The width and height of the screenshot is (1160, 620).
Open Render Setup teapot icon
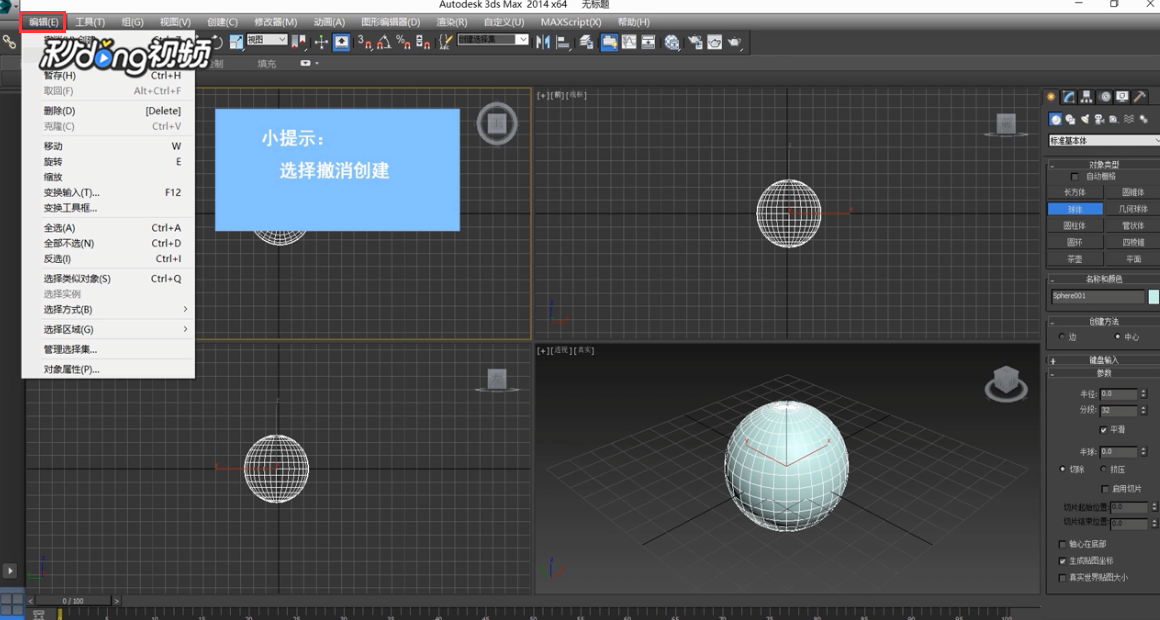pyautogui.click(x=695, y=42)
